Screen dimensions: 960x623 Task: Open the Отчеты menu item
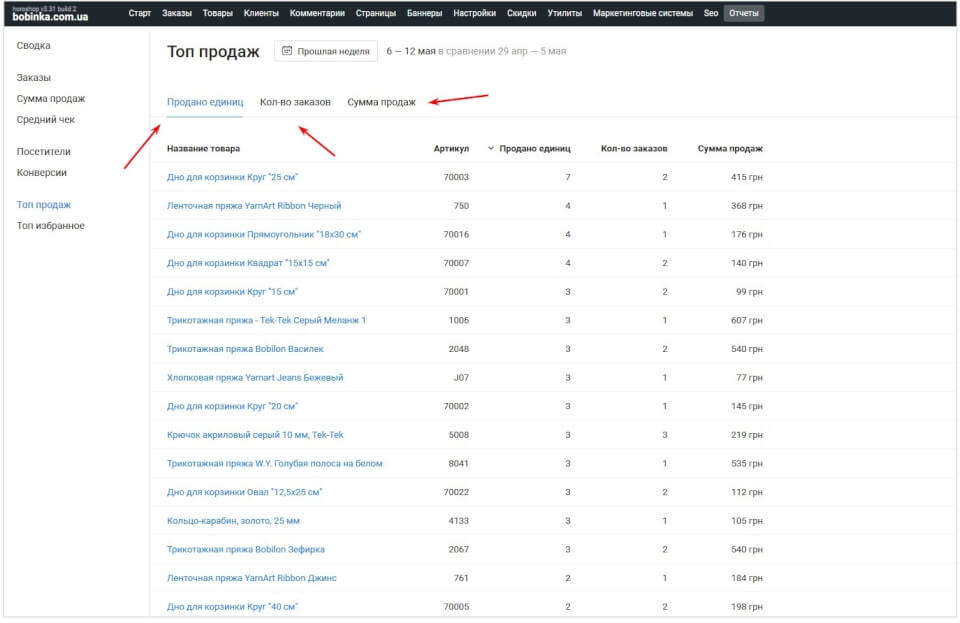click(743, 13)
